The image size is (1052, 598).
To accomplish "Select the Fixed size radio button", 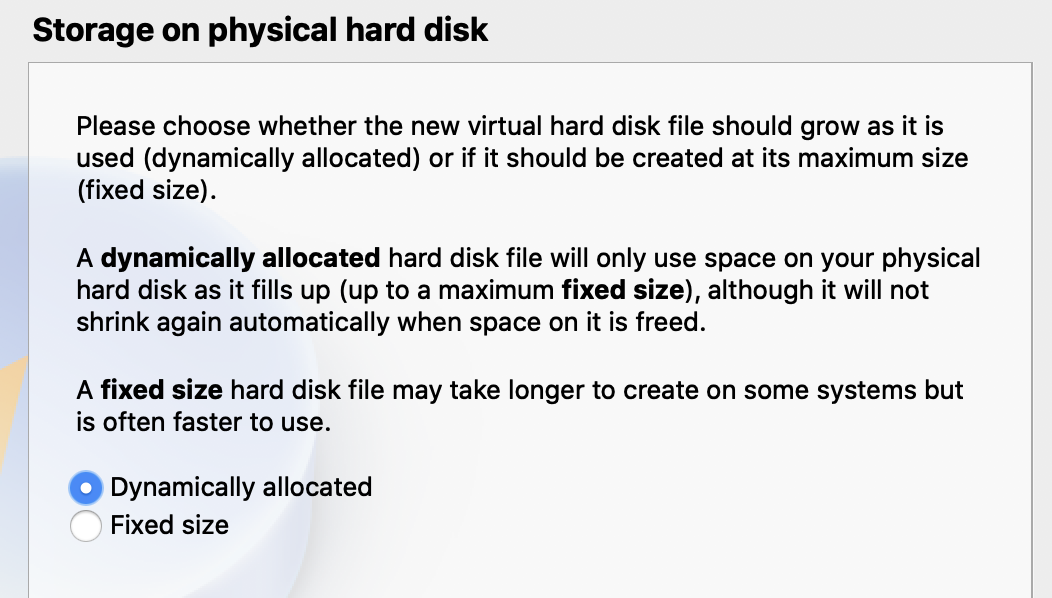I will pyautogui.click(x=86, y=525).
